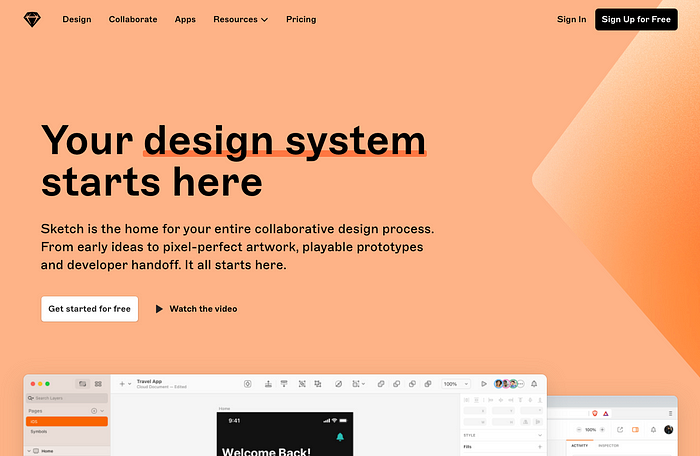The width and height of the screenshot is (700, 456).
Task: Apply the Union boolean operation
Action: [381, 384]
